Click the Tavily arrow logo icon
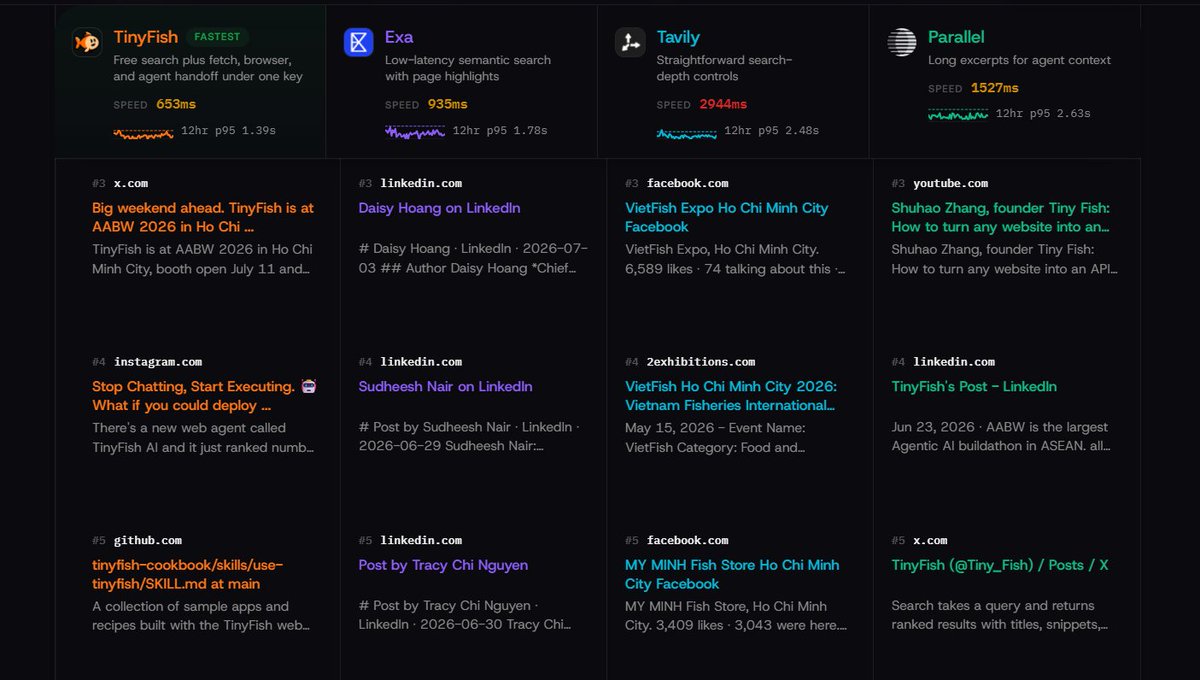The image size is (1200, 680). click(630, 42)
